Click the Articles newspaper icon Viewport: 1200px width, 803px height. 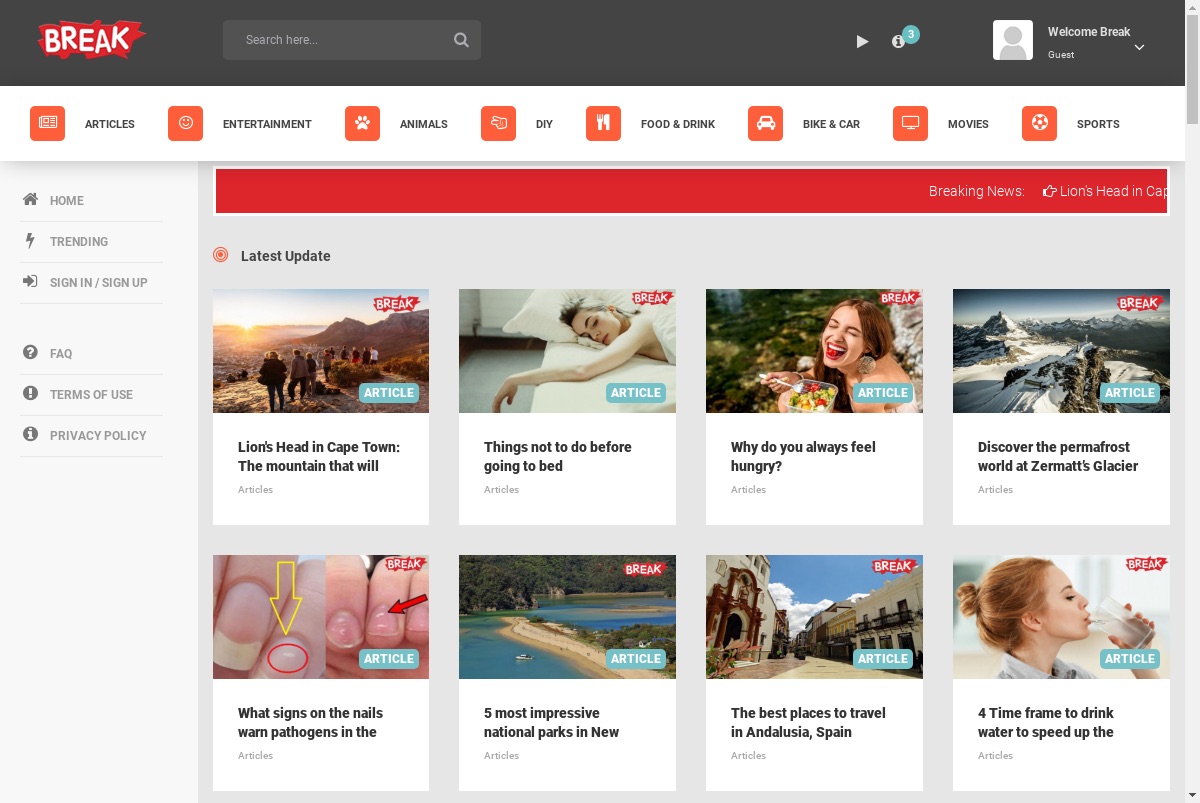tap(47, 123)
